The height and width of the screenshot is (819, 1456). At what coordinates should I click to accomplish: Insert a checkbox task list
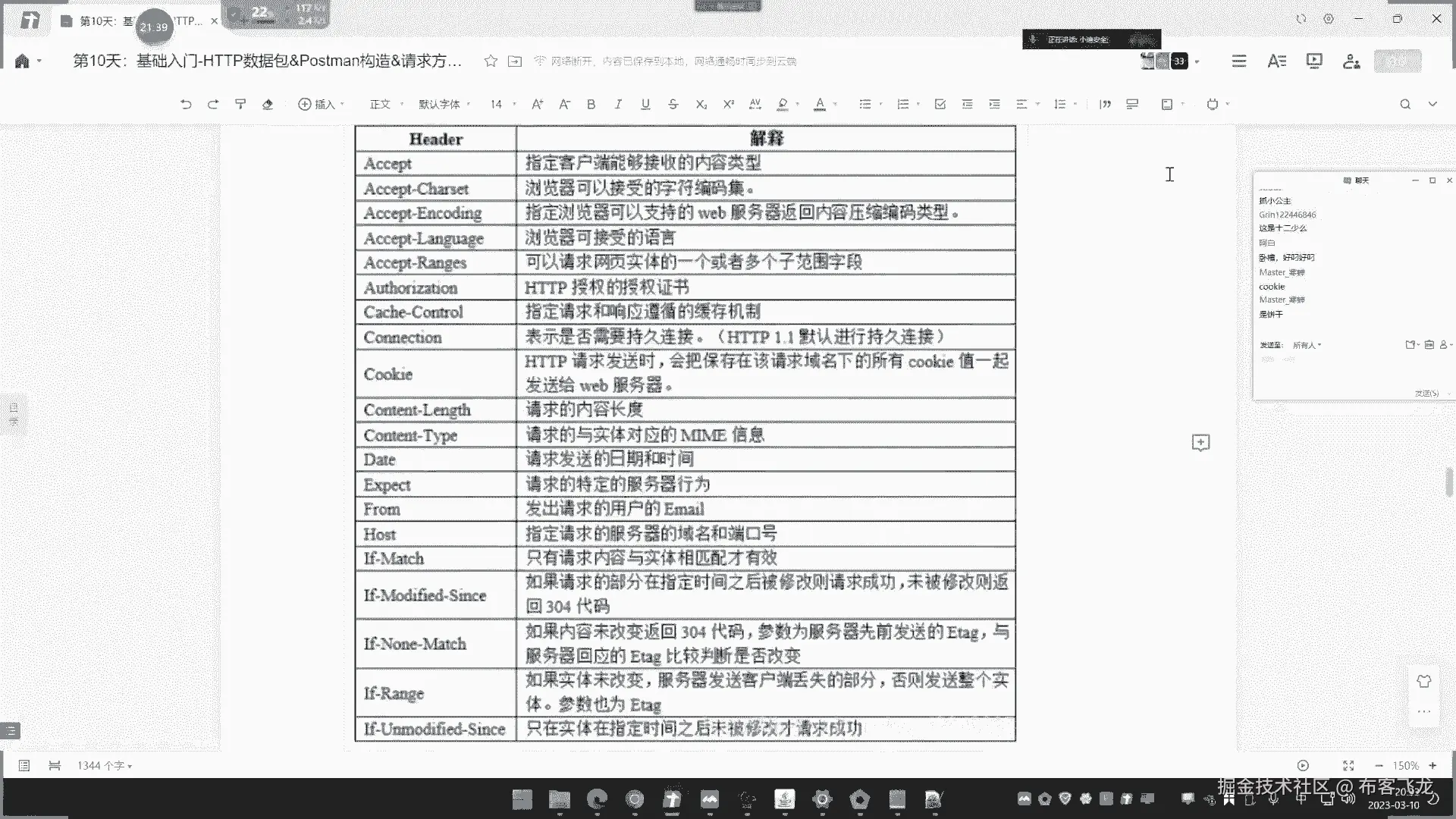(x=940, y=104)
